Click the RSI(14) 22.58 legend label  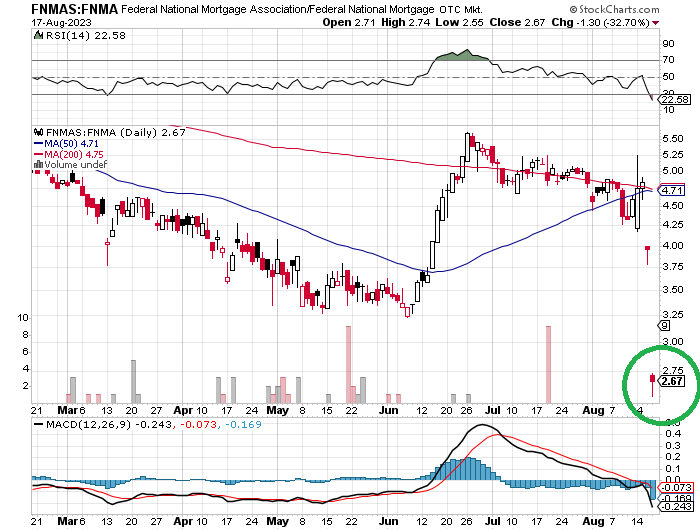point(86,35)
